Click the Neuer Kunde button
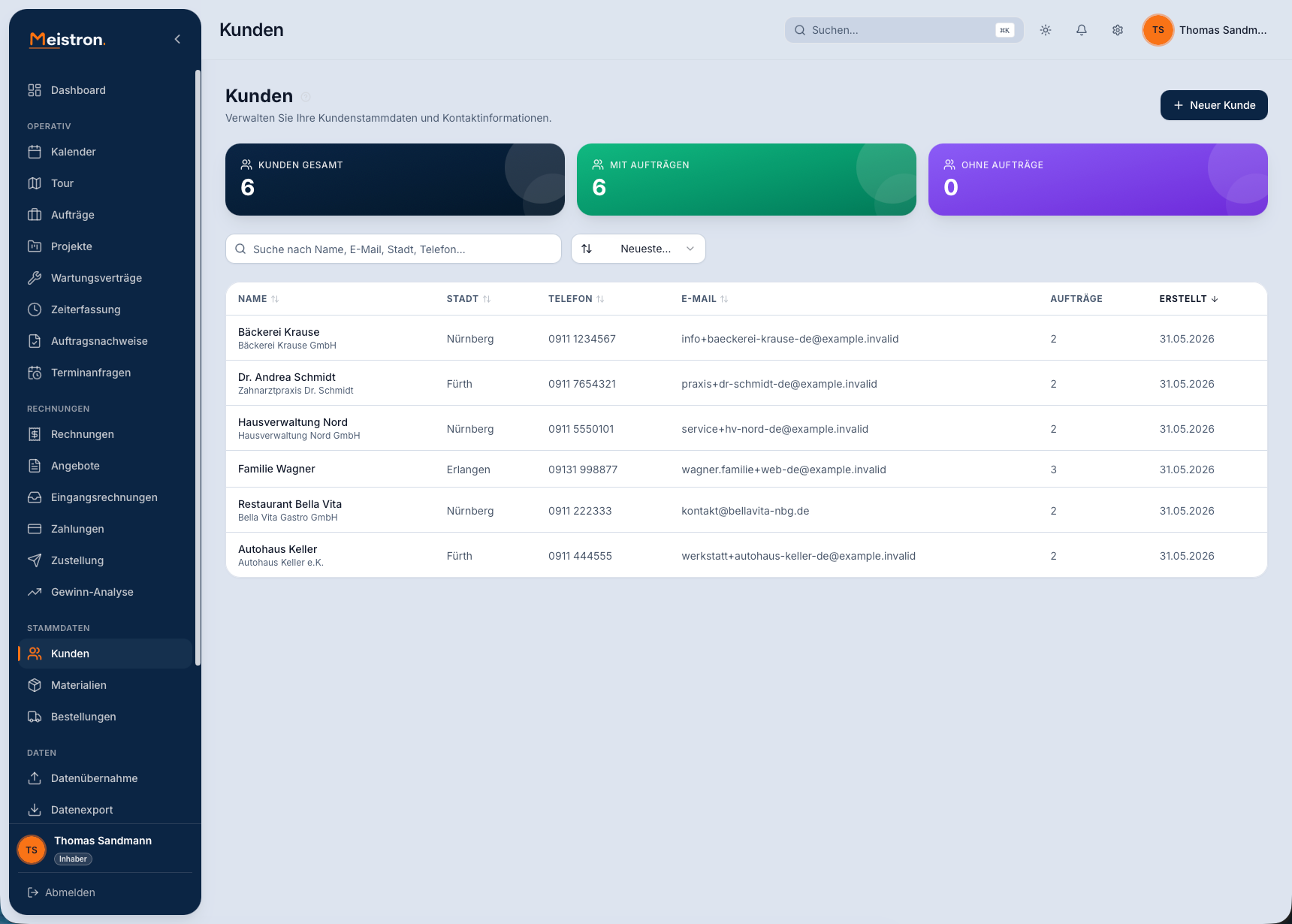 1214,105
